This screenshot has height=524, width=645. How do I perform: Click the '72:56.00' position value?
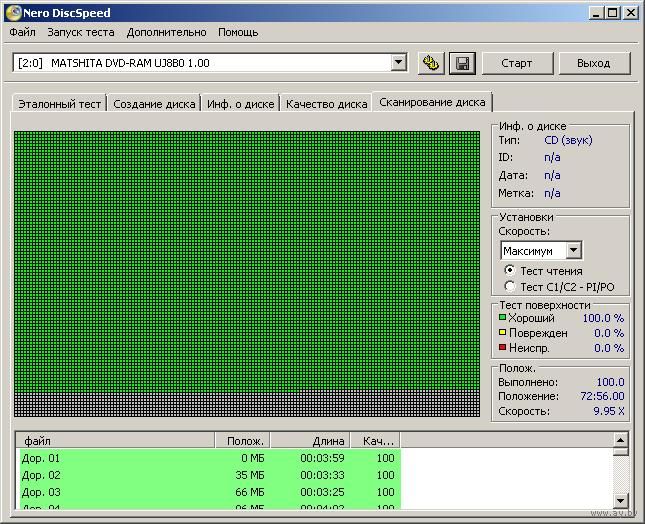[602, 396]
